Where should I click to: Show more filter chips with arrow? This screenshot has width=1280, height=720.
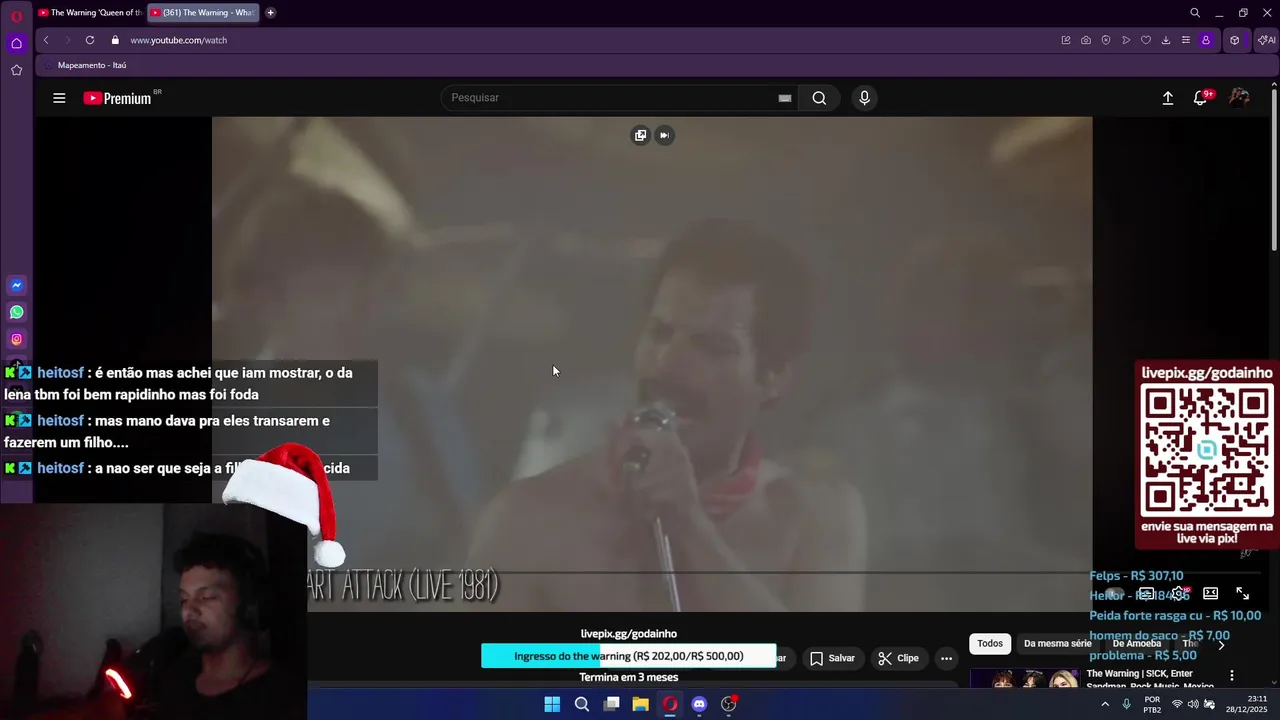point(1220,645)
